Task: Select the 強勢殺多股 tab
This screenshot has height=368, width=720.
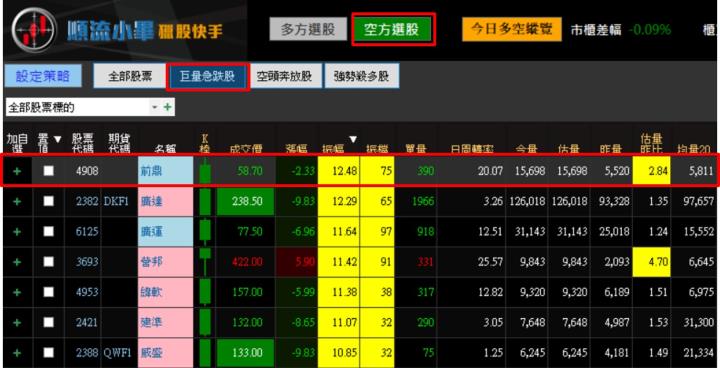Action: [361, 76]
